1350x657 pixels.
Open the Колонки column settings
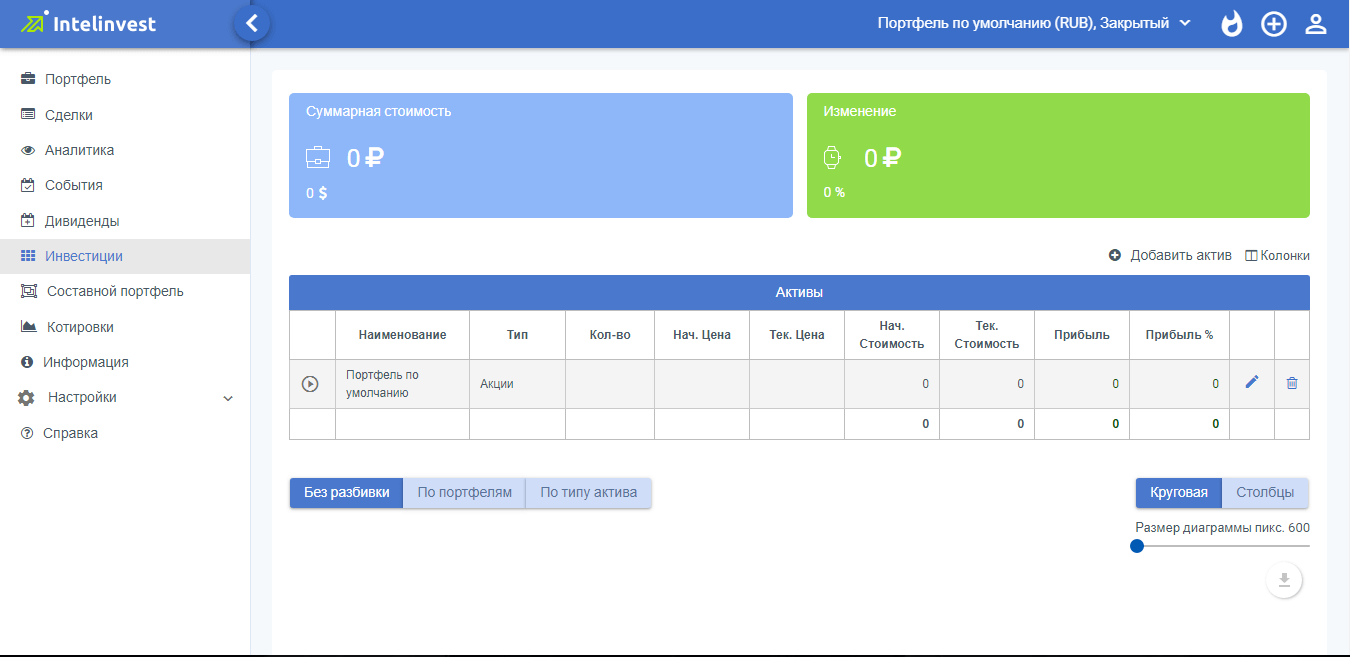click(x=1277, y=255)
